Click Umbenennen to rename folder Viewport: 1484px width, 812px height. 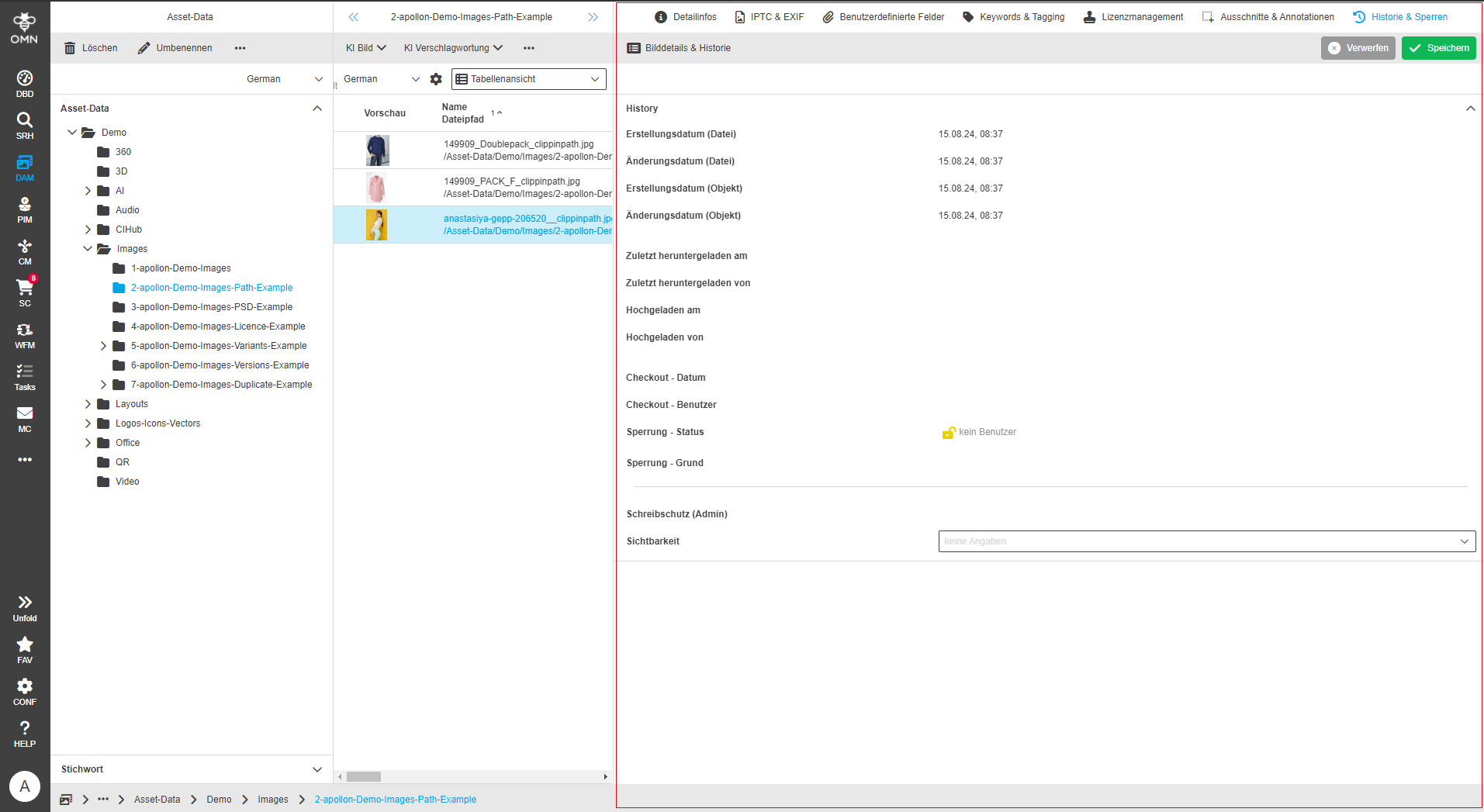point(175,48)
